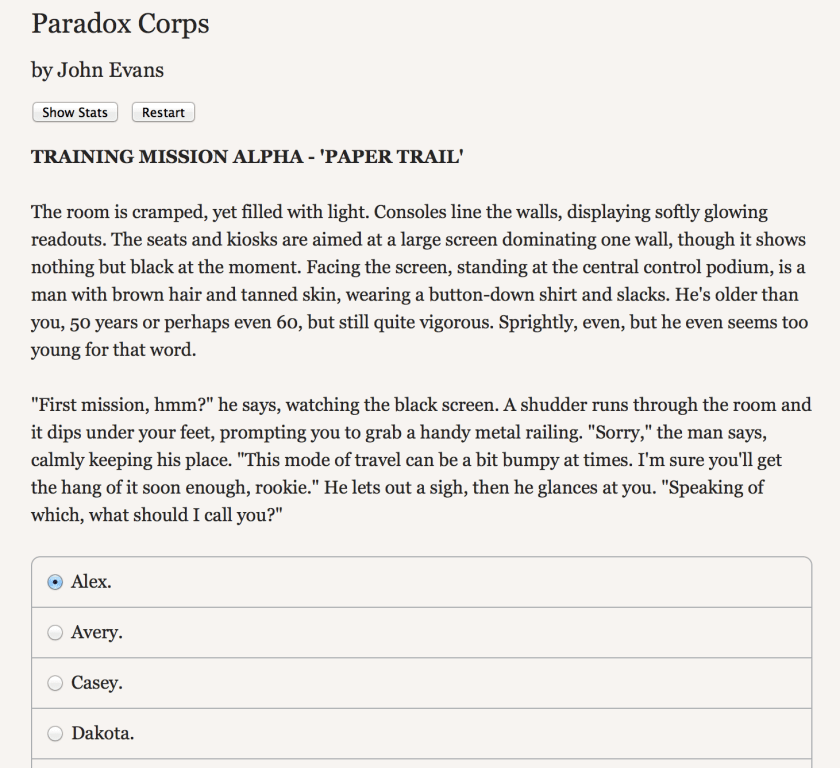Click empty space in the Dakota option row
Screen dimensions: 840x768
click(x=450, y=734)
